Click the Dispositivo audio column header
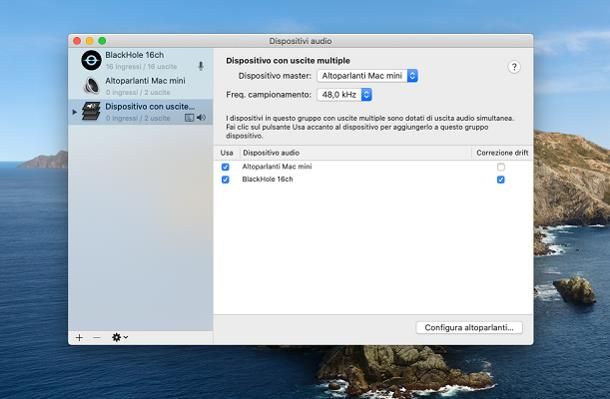The height and width of the screenshot is (399, 610). pos(271,153)
